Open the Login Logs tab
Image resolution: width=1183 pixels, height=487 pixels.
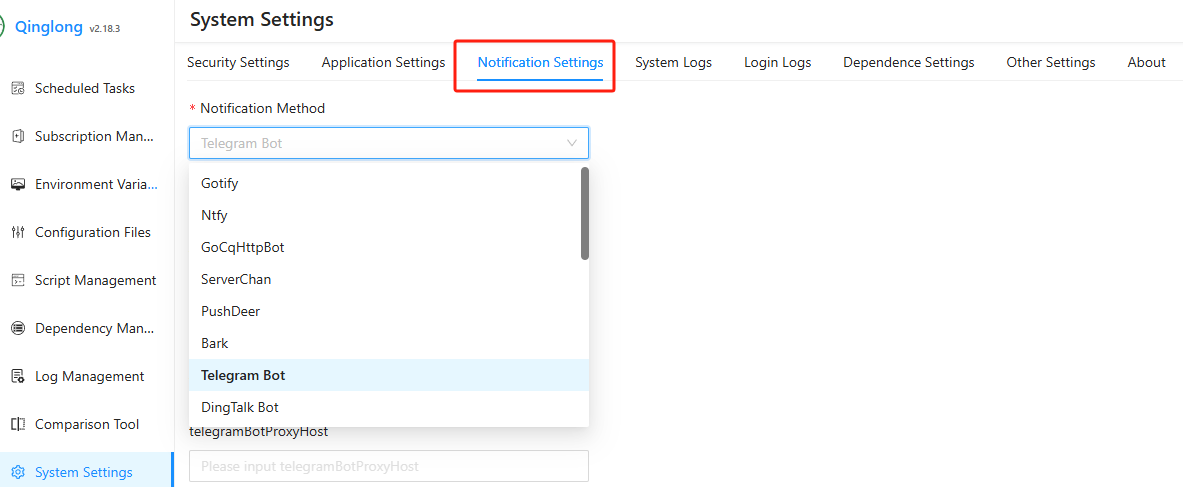pyautogui.click(x=777, y=62)
